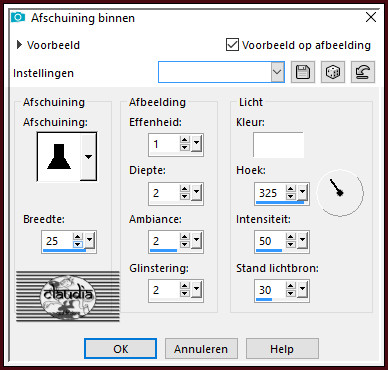The height and width of the screenshot is (370, 388).
Task: Open the Stand lichtbron slider dropdown arrow
Action: click(302, 289)
